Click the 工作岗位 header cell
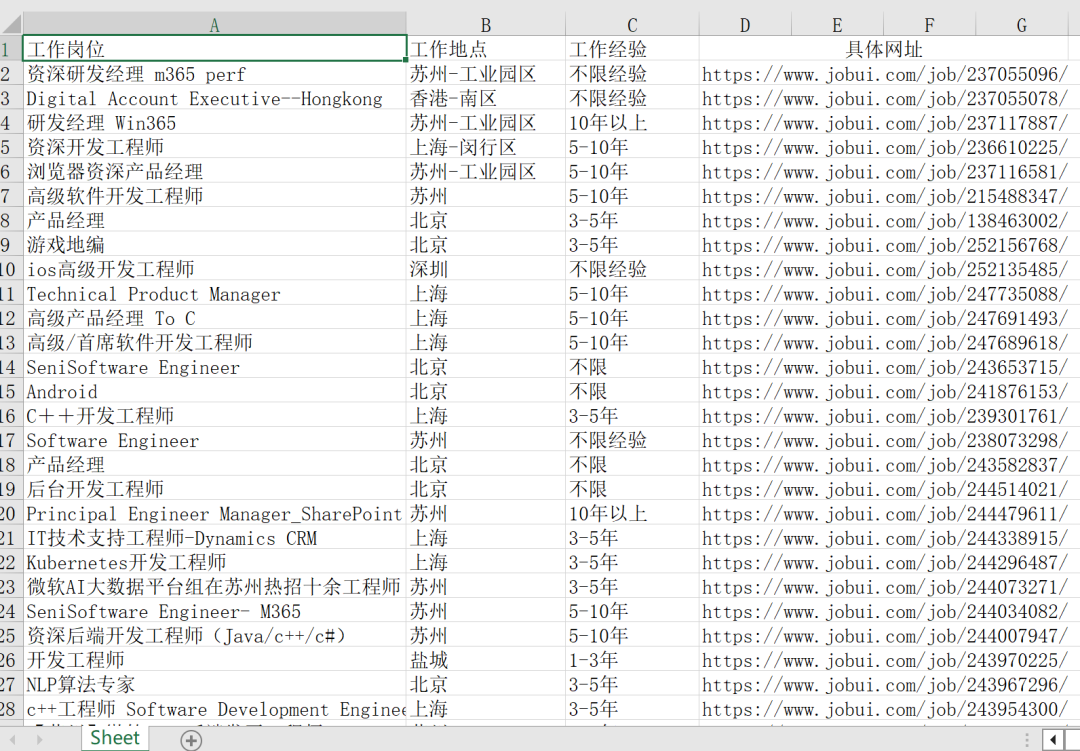The height and width of the screenshot is (751, 1080). [x=214, y=49]
